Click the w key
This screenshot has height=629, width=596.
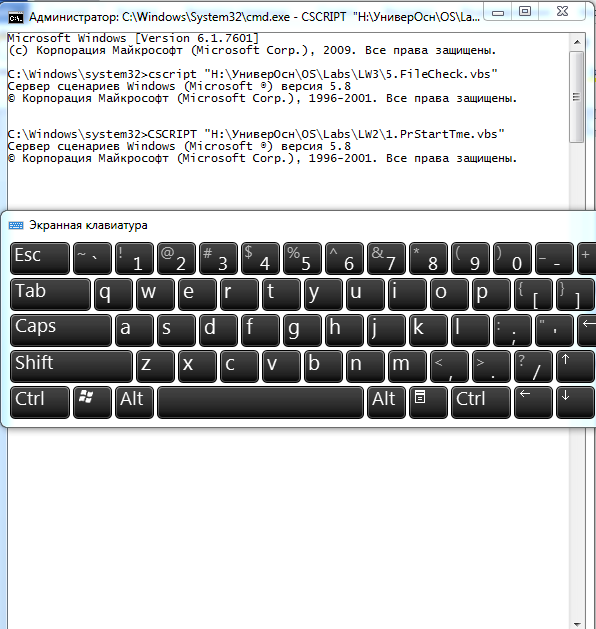pyautogui.click(x=156, y=294)
